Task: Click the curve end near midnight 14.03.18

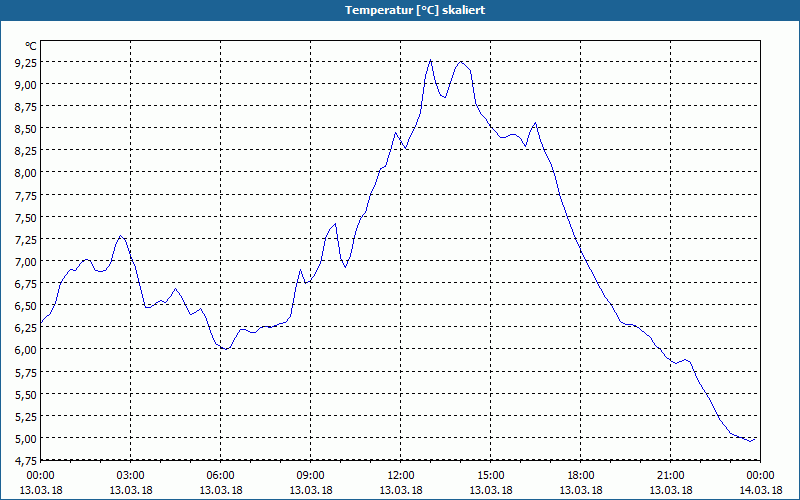Action: (x=755, y=438)
